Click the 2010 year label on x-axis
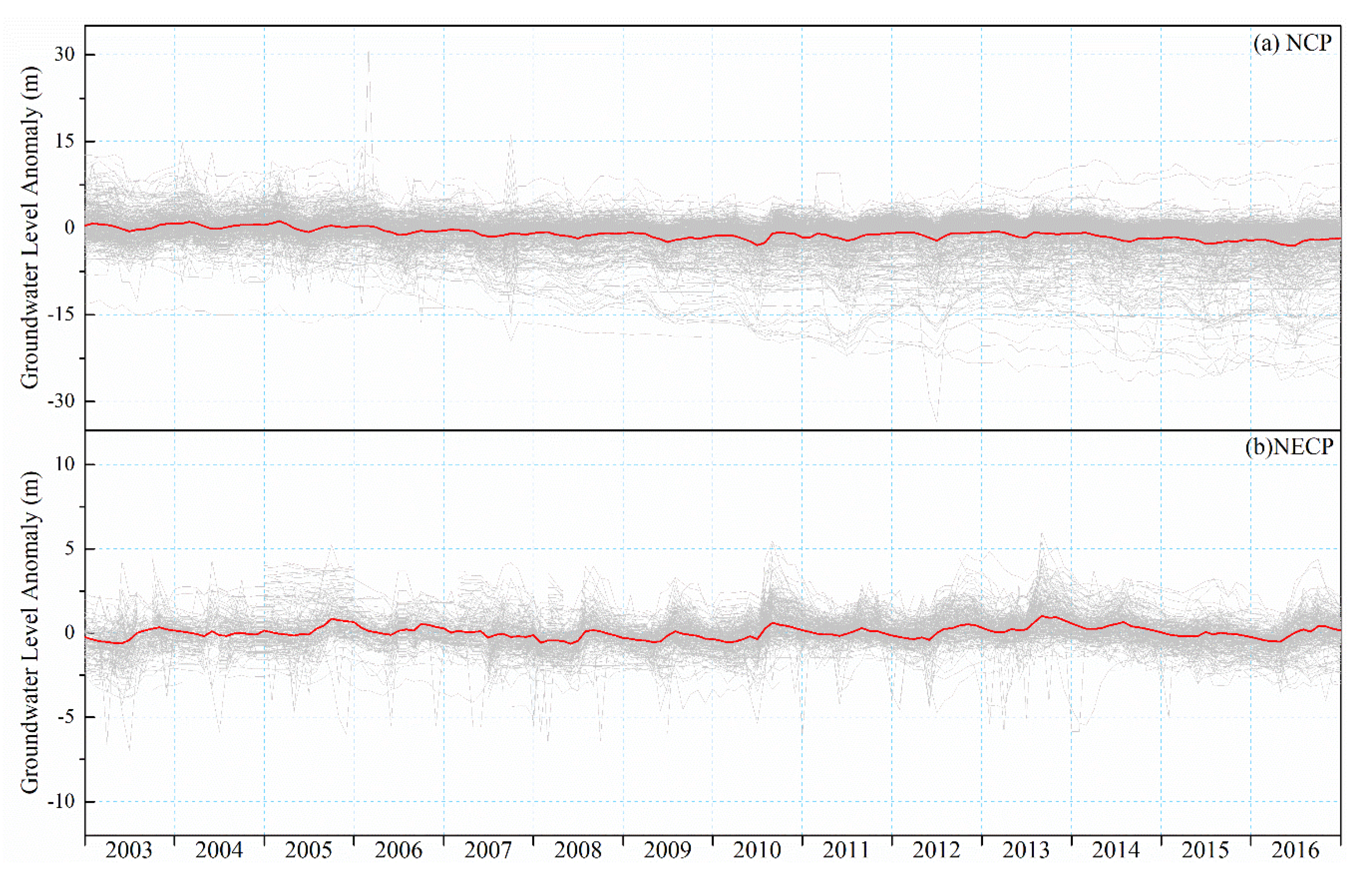The image size is (1372, 876). (757, 850)
